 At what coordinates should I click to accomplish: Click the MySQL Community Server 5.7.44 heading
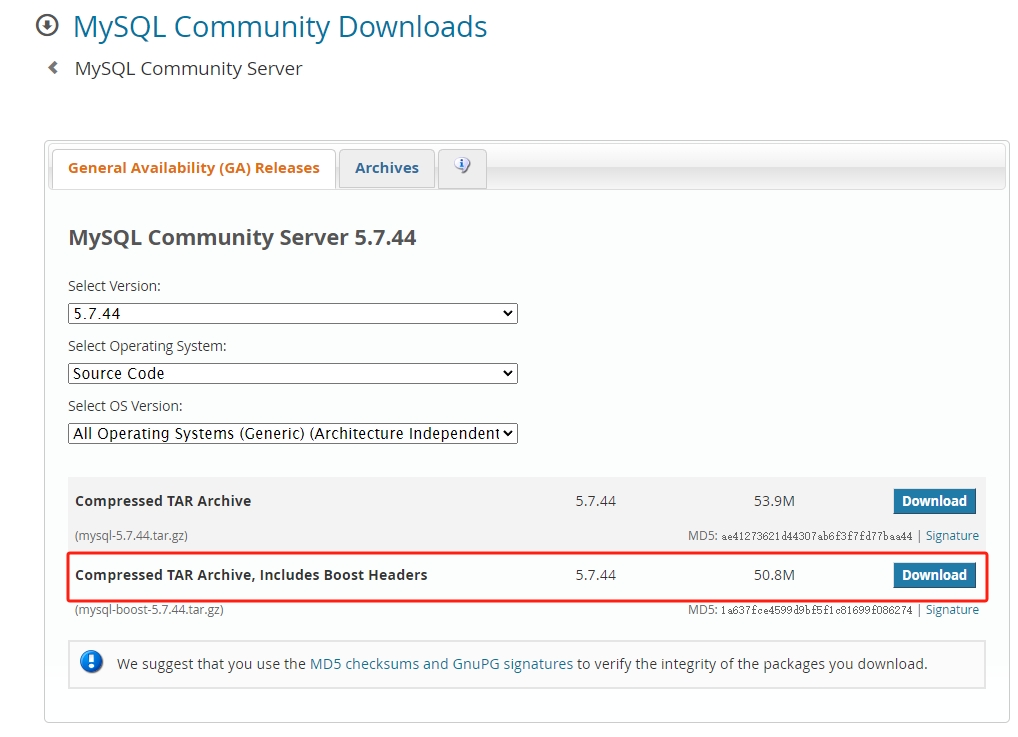click(242, 238)
